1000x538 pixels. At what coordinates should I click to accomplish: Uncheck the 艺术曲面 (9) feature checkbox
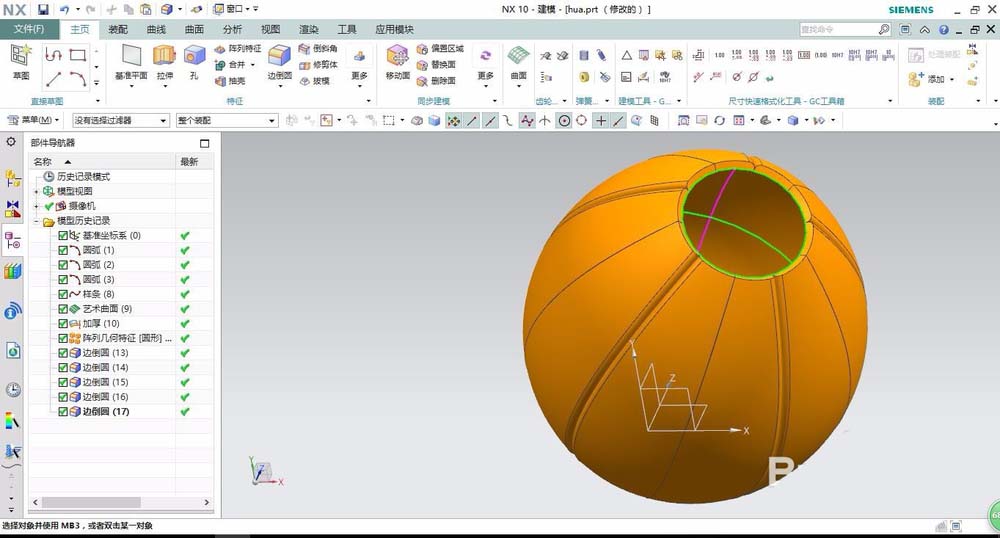(x=62, y=309)
